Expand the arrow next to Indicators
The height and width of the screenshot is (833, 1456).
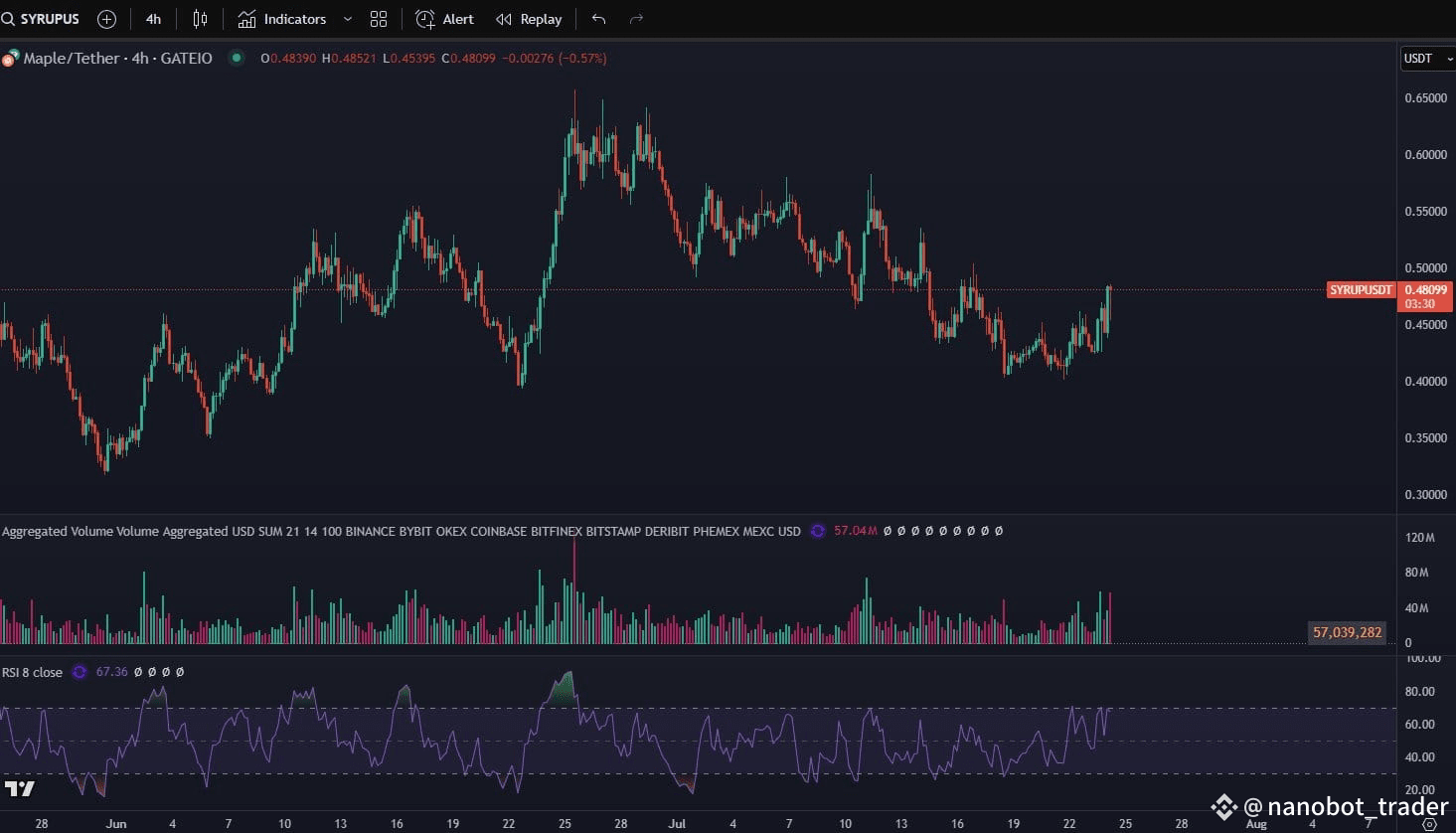347,19
